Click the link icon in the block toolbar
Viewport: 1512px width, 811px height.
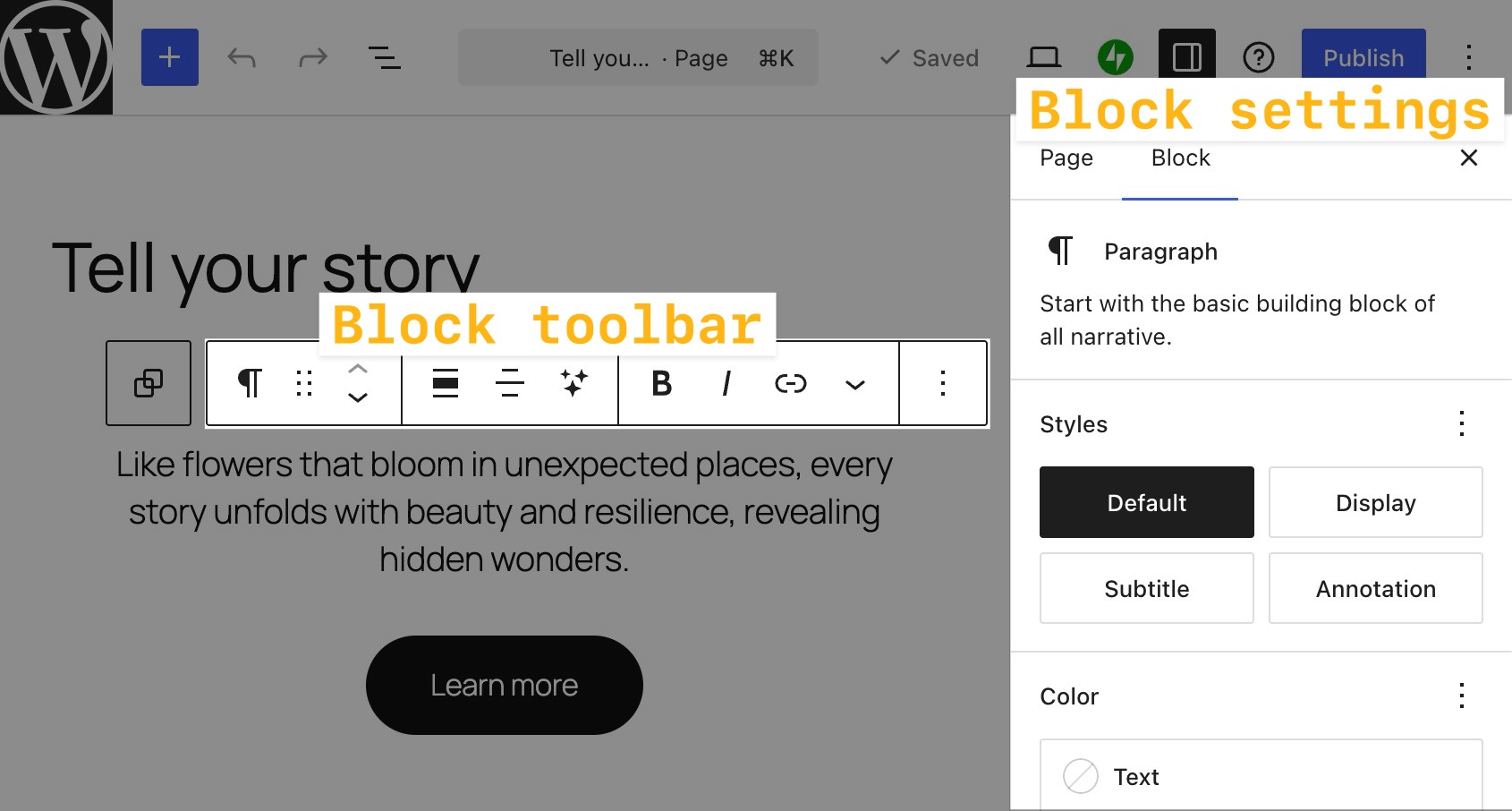pyautogui.click(x=790, y=383)
